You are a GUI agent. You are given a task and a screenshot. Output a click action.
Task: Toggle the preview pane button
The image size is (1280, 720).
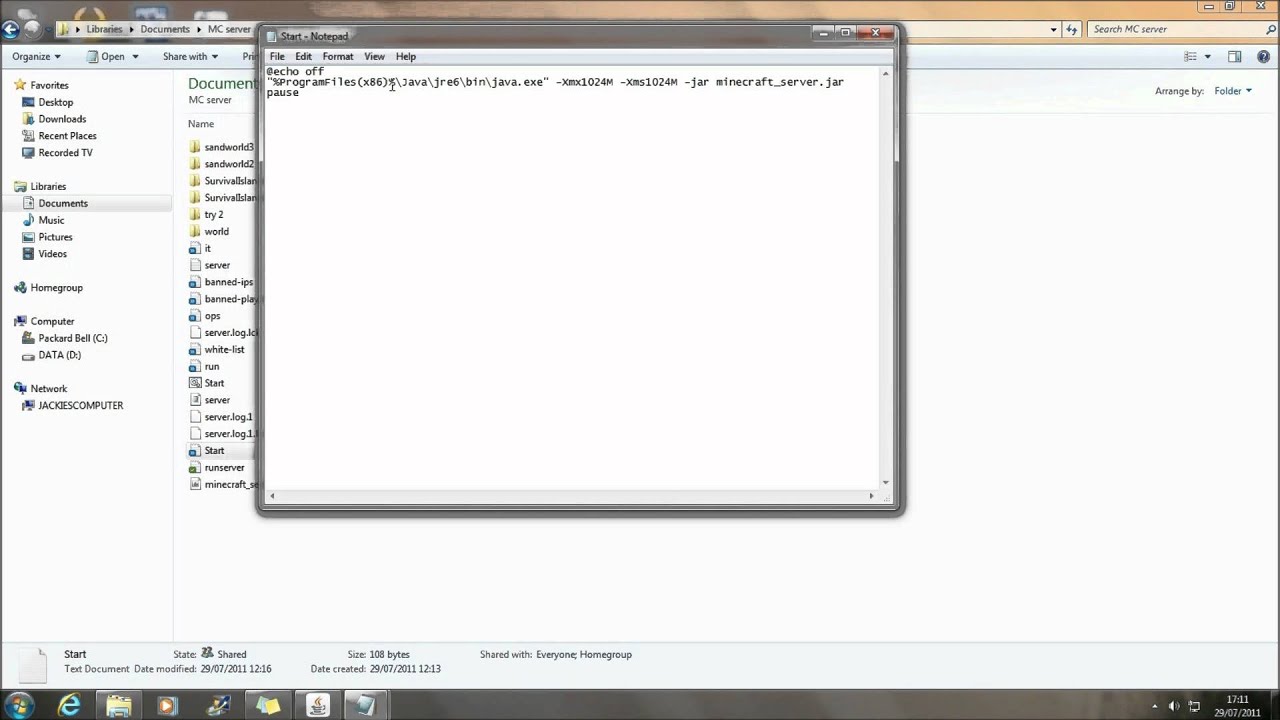coord(1235,57)
